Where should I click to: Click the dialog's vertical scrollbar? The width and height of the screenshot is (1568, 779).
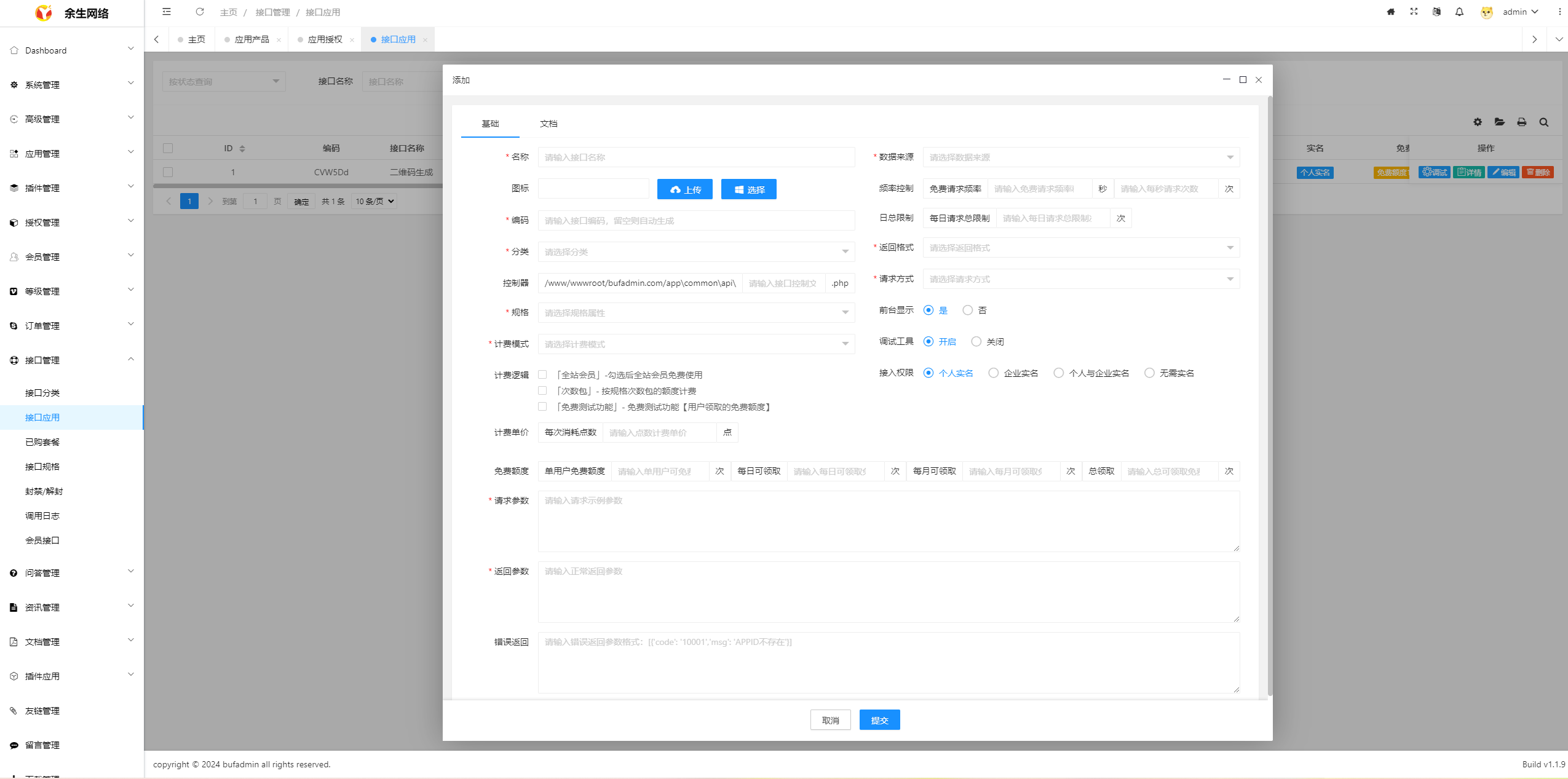click(x=1270, y=393)
